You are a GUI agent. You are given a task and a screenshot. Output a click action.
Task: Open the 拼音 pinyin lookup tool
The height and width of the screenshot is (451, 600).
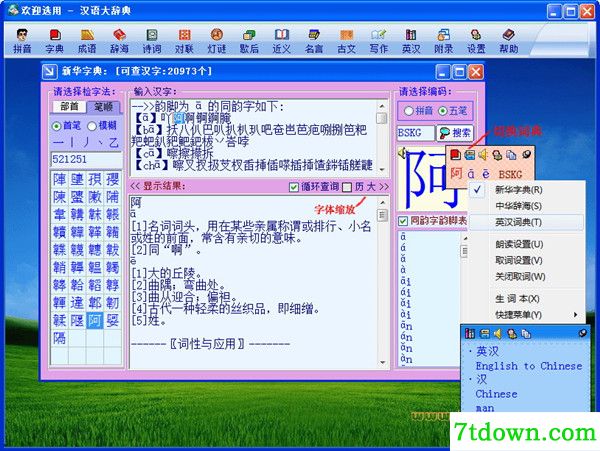[22, 41]
